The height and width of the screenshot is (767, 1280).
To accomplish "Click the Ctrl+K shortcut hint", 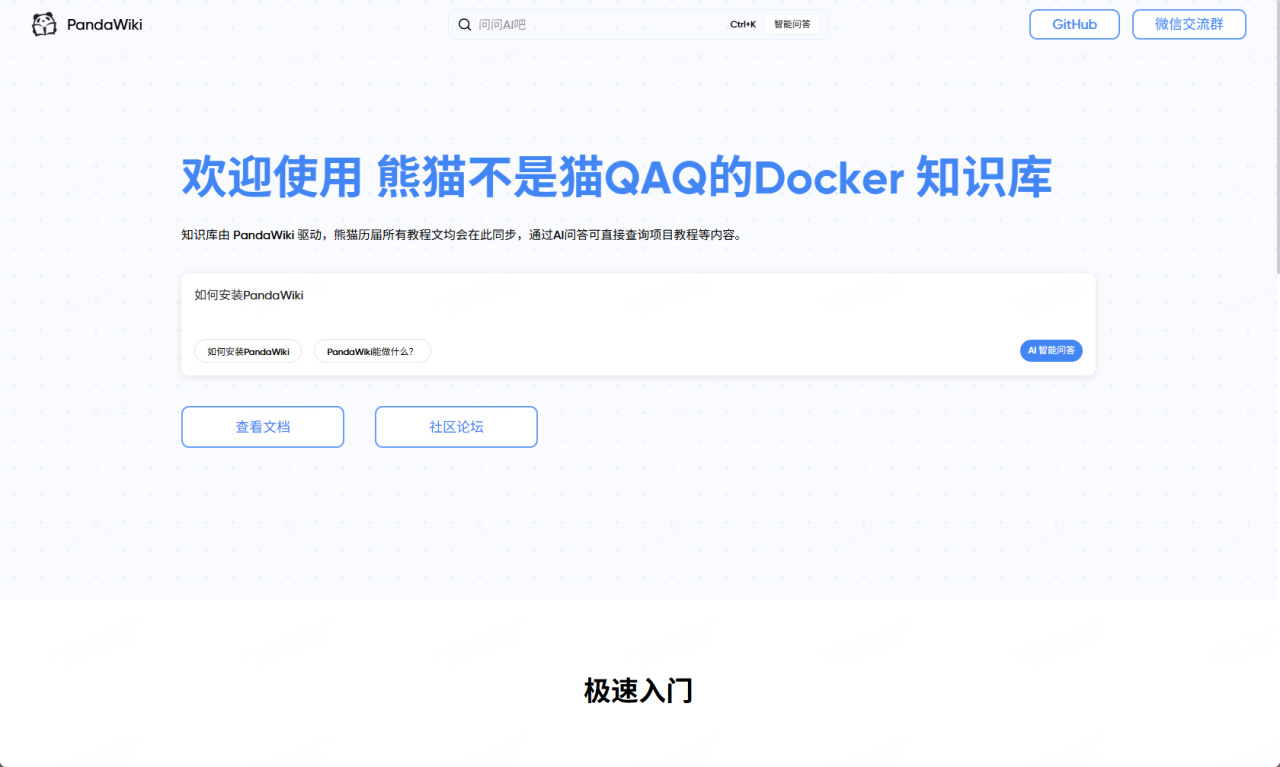I will pos(743,24).
